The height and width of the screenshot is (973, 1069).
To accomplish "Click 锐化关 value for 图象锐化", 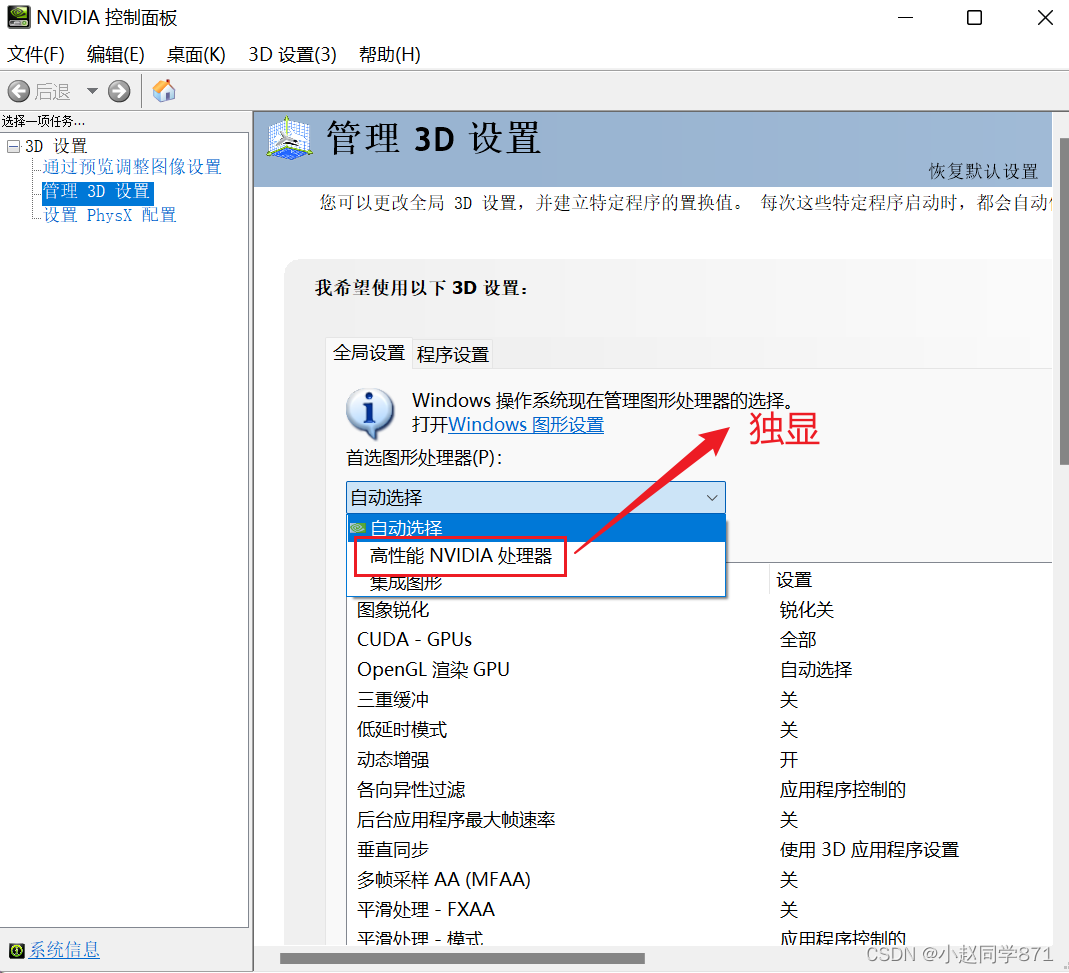I will coord(807,610).
